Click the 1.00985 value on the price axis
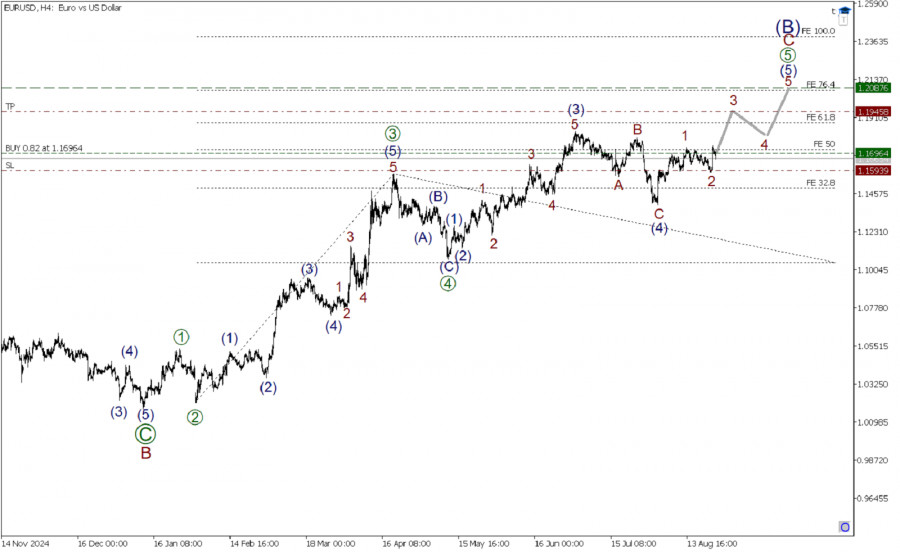 click(x=872, y=423)
